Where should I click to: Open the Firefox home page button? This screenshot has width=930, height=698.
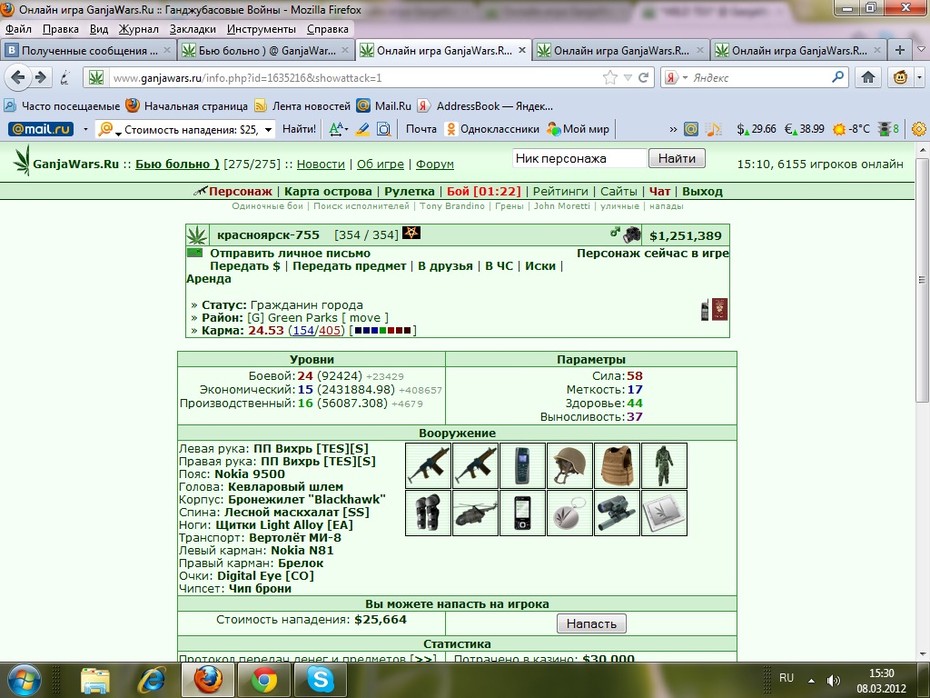tap(868, 77)
